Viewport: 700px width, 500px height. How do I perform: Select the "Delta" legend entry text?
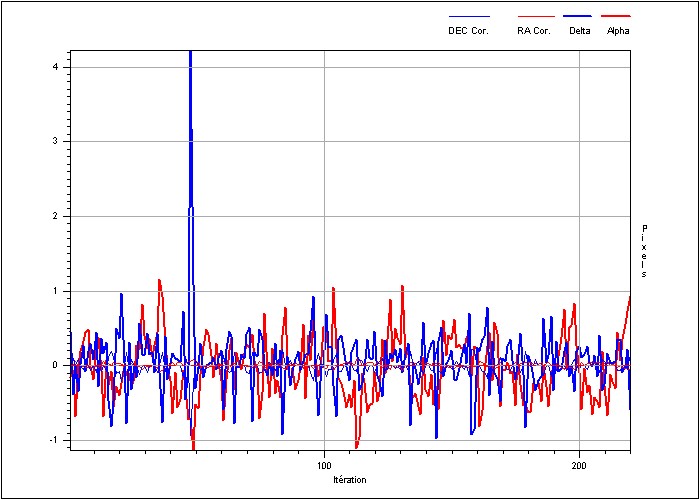click(580, 31)
